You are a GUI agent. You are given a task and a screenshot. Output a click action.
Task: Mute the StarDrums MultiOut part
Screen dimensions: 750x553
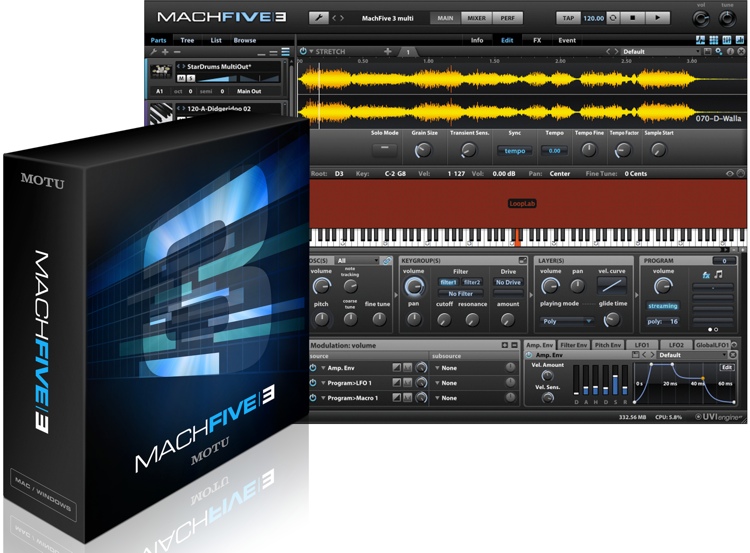coord(181,78)
